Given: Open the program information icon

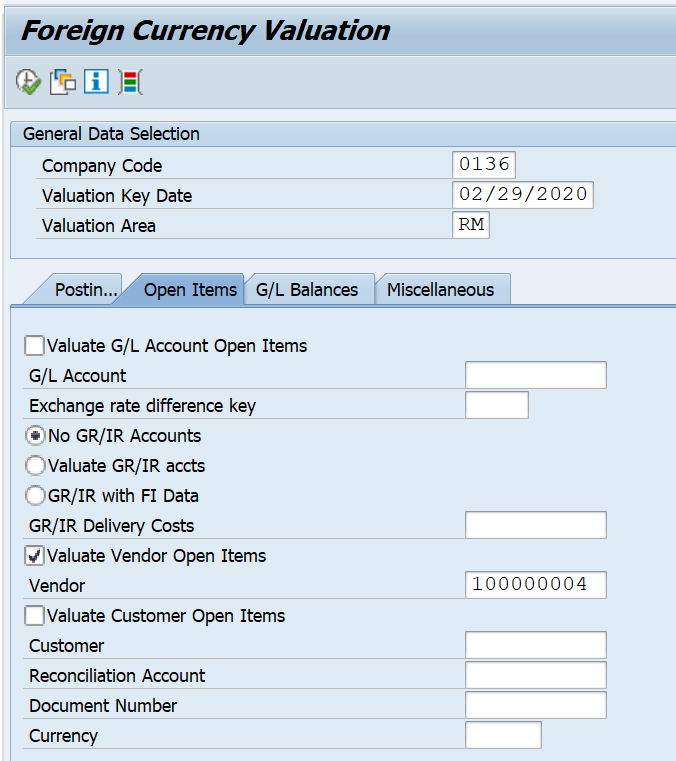Looking at the screenshot, I should point(96,82).
